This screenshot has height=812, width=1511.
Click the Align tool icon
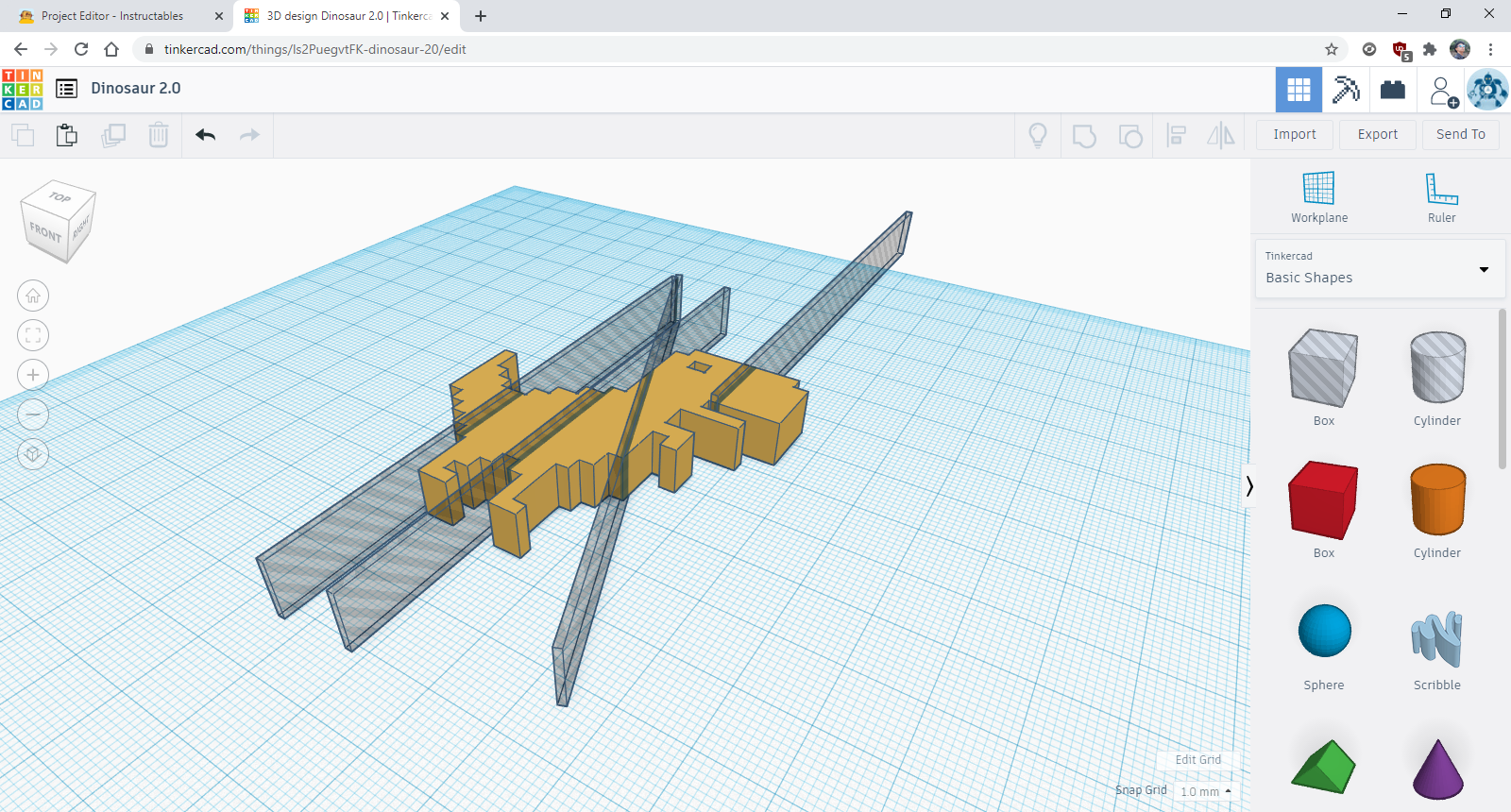pyautogui.click(x=1176, y=136)
